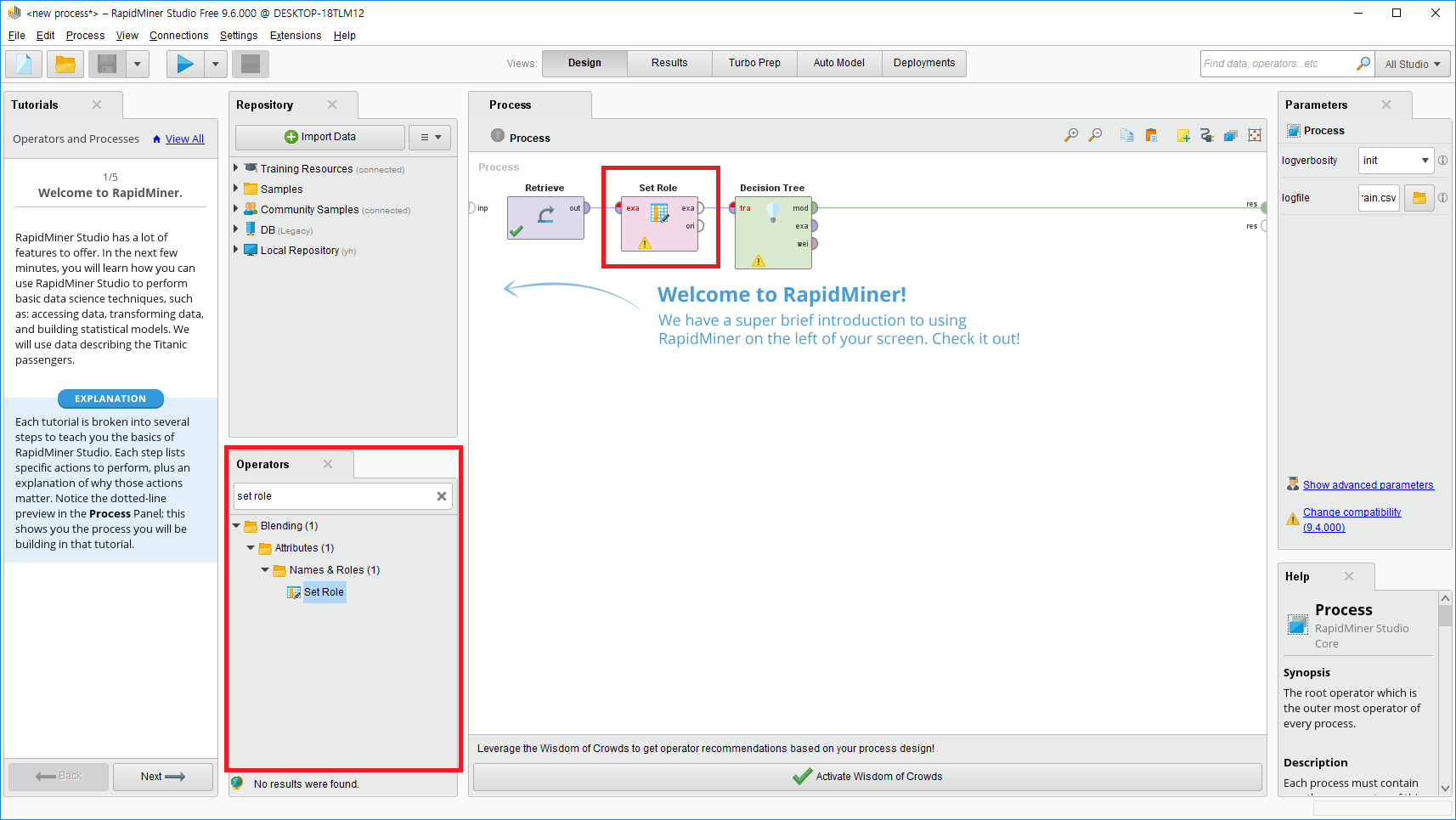The image size is (1456, 820).
Task: Expand the Local Repository node
Action: pyautogui.click(x=235, y=249)
